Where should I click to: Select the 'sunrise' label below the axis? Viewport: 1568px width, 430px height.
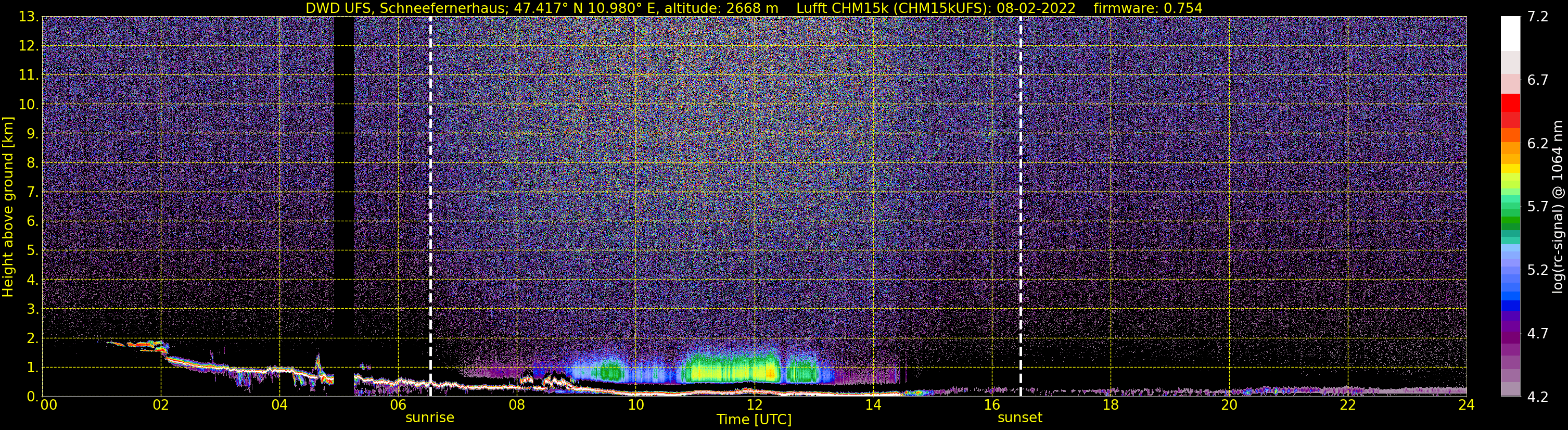click(x=430, y=418)
